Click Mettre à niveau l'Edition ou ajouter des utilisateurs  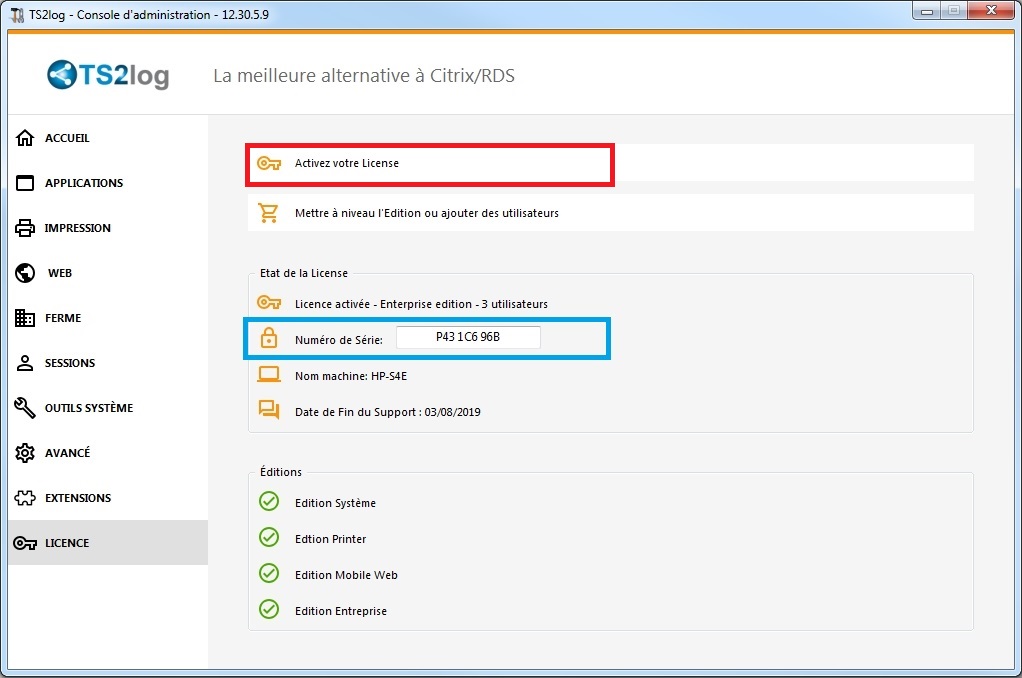pos(611,213)
